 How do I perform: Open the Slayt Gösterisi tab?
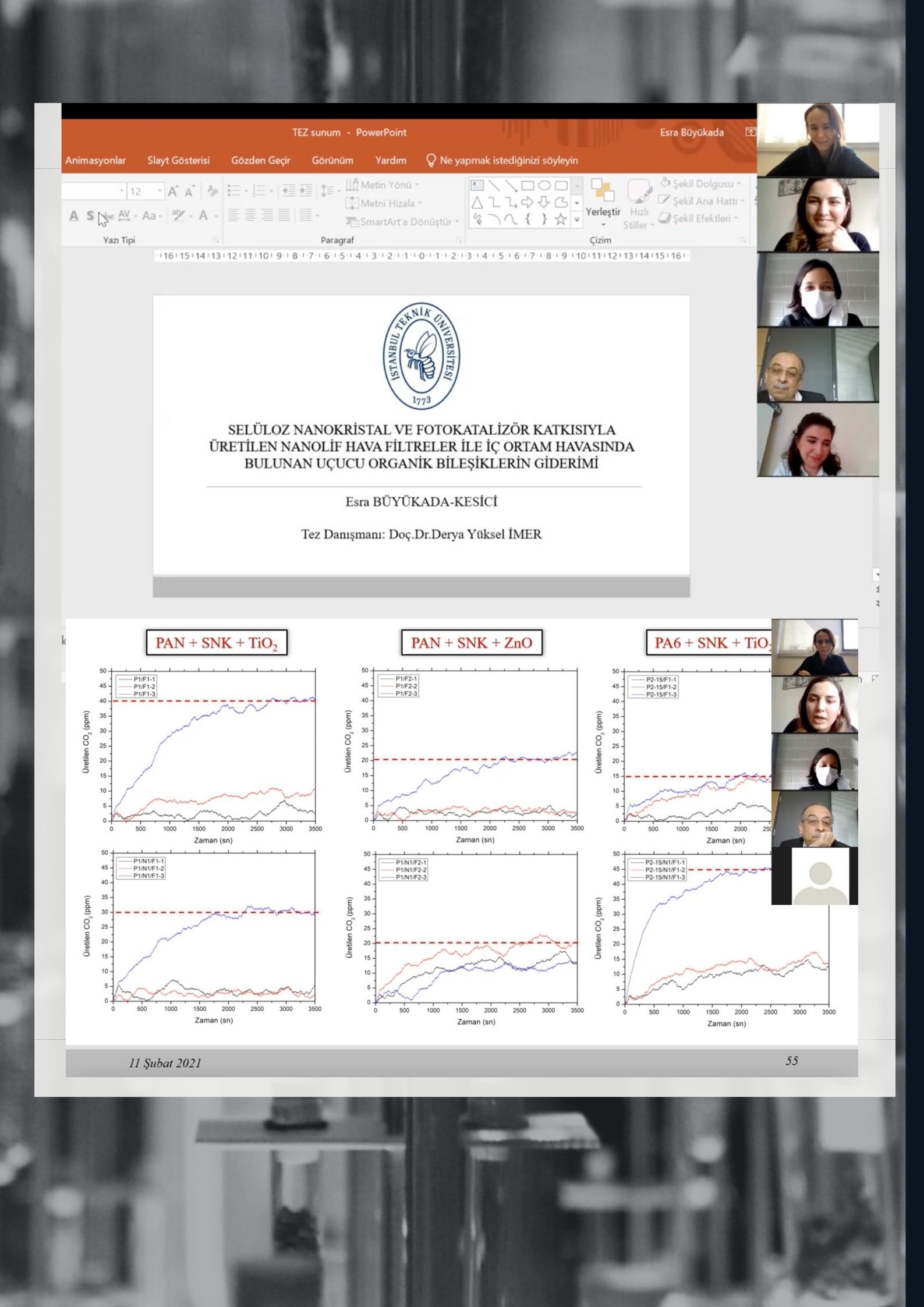coord(178,160)
